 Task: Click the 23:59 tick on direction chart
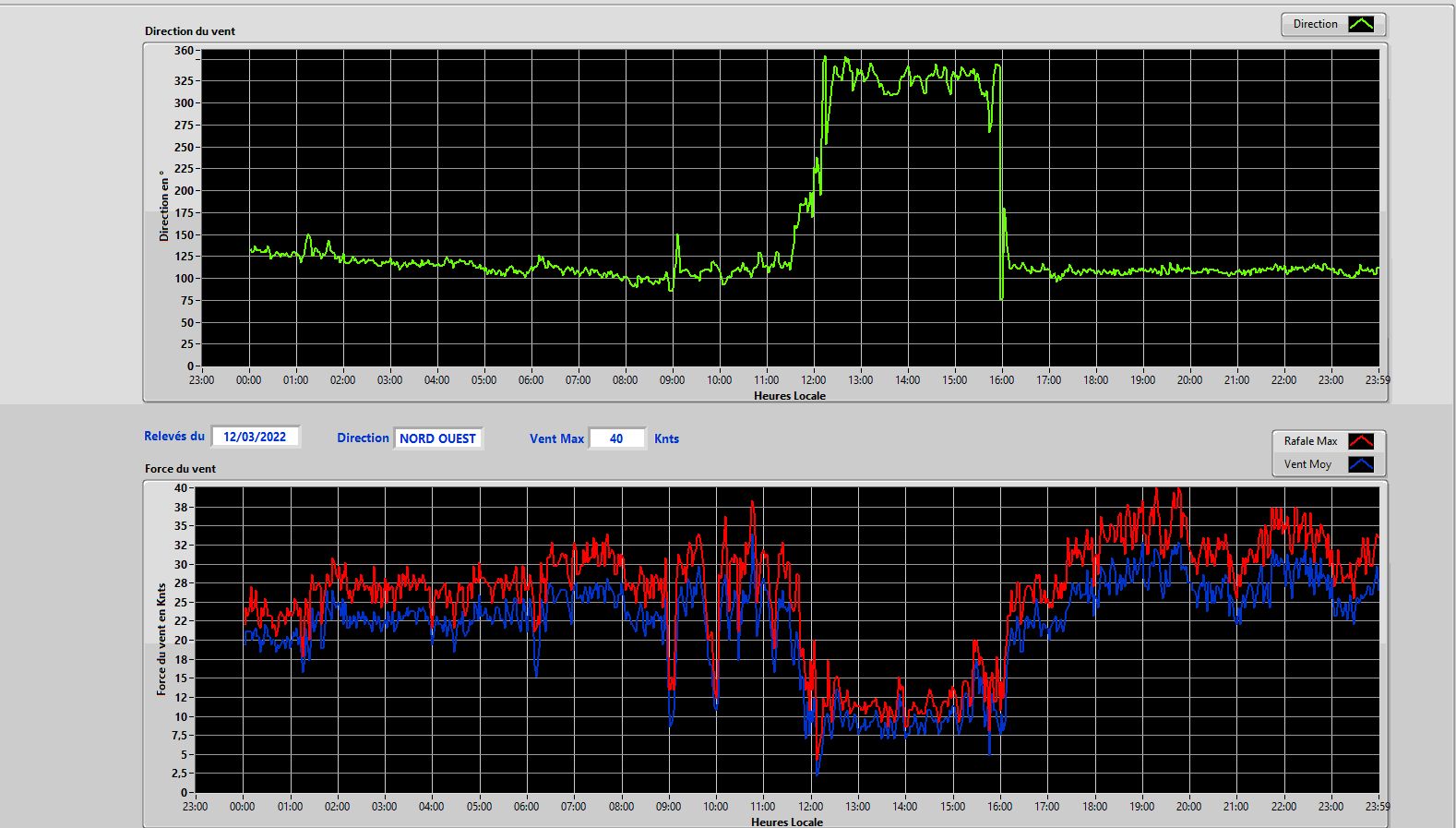pyautogui.click(x=1378, y=379)
